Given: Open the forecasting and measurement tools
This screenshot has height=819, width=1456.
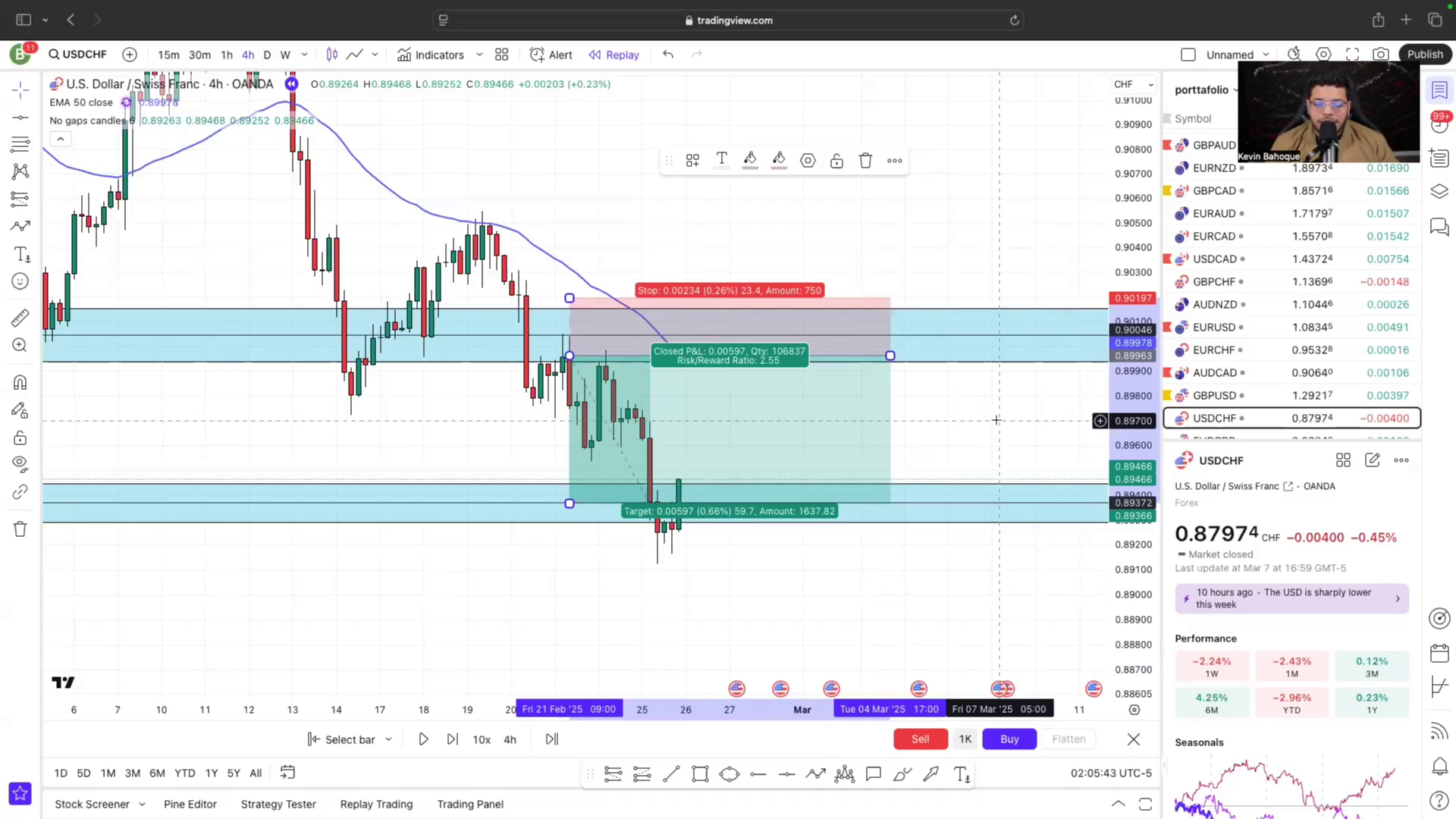Looking at the screenshot, I should pyautogui.click(x=20, y=199).
